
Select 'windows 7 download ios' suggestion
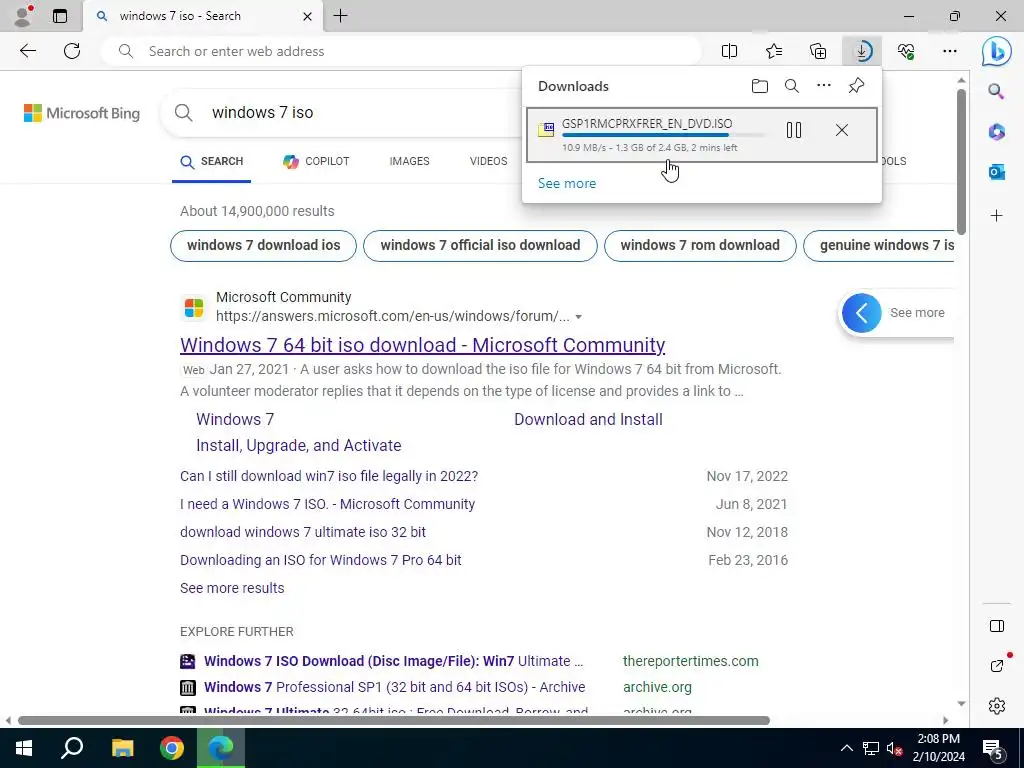[263, 246]
